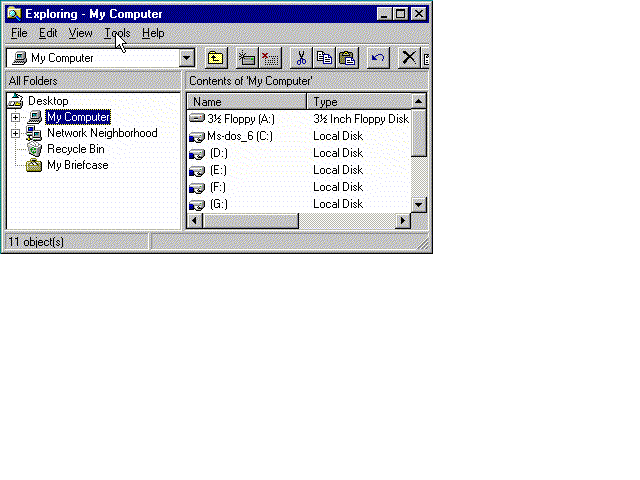Maximize the Exploring window
The width and height of the screenshot is (640, 480).
401,14
